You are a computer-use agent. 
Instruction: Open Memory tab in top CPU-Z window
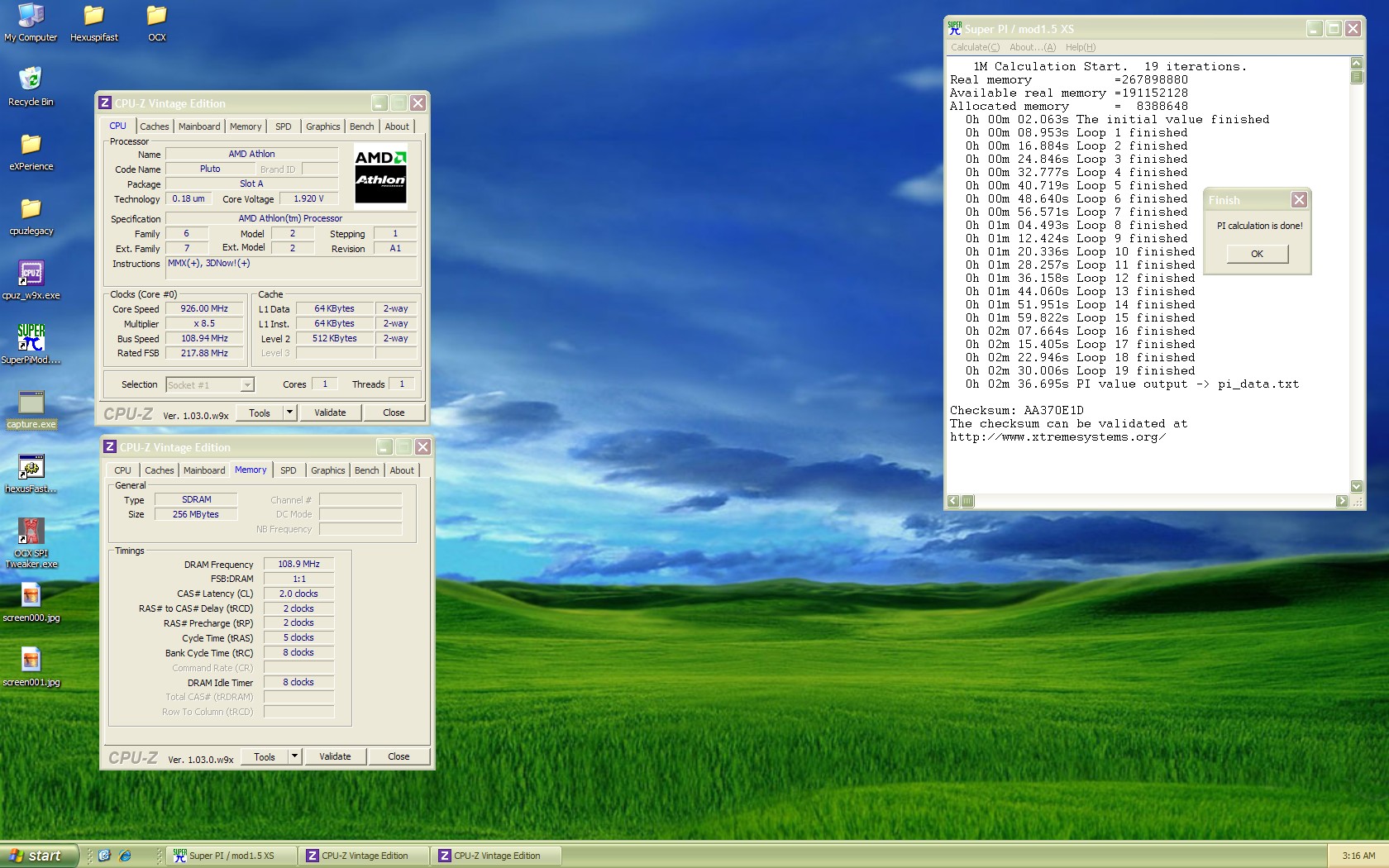coord(246,126)
